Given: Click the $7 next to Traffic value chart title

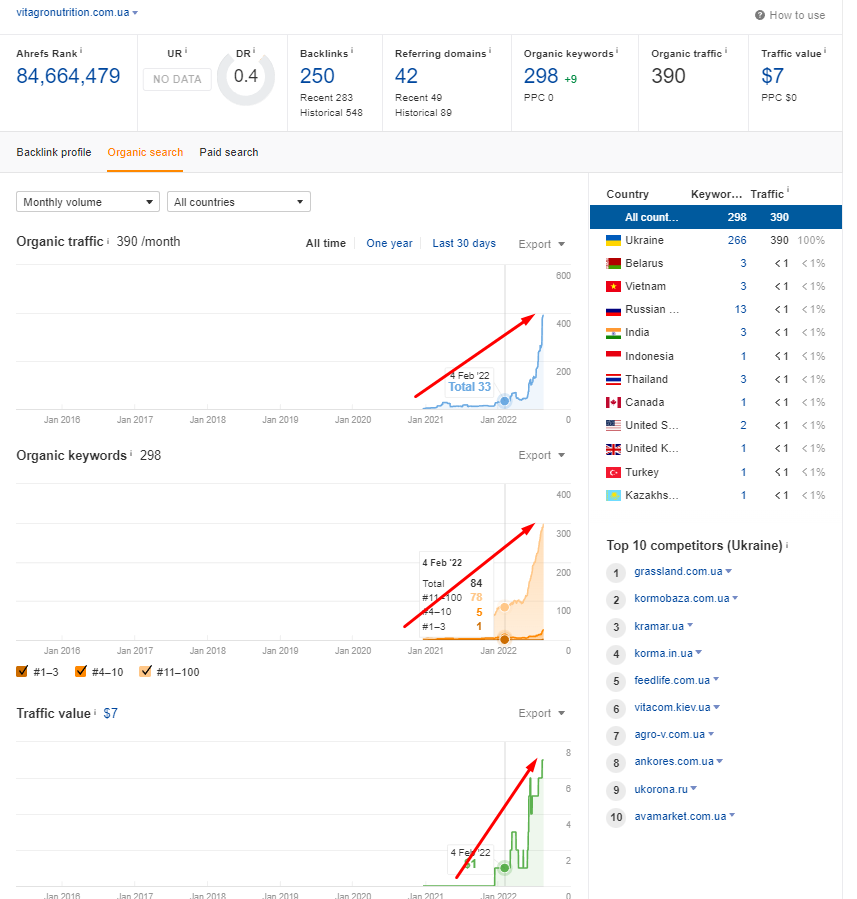Looking at the screenshot, I should [x=110, y=713].
